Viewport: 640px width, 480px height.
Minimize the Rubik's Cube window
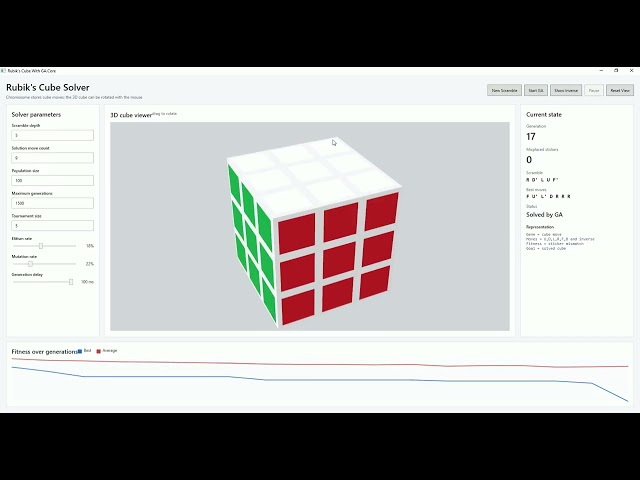[601, 71]
